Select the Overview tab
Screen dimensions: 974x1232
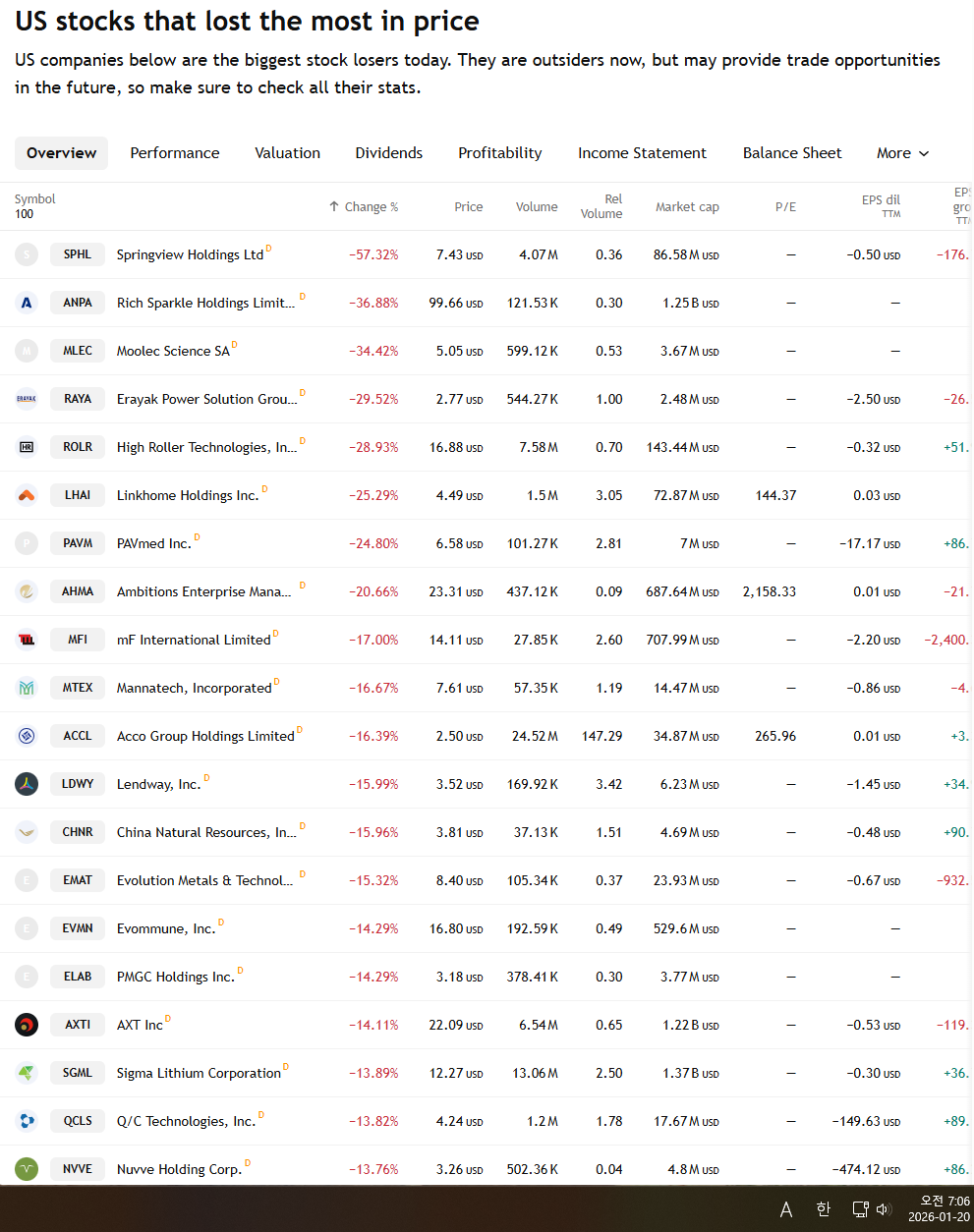pyautogui.click(x=61, y=153)
